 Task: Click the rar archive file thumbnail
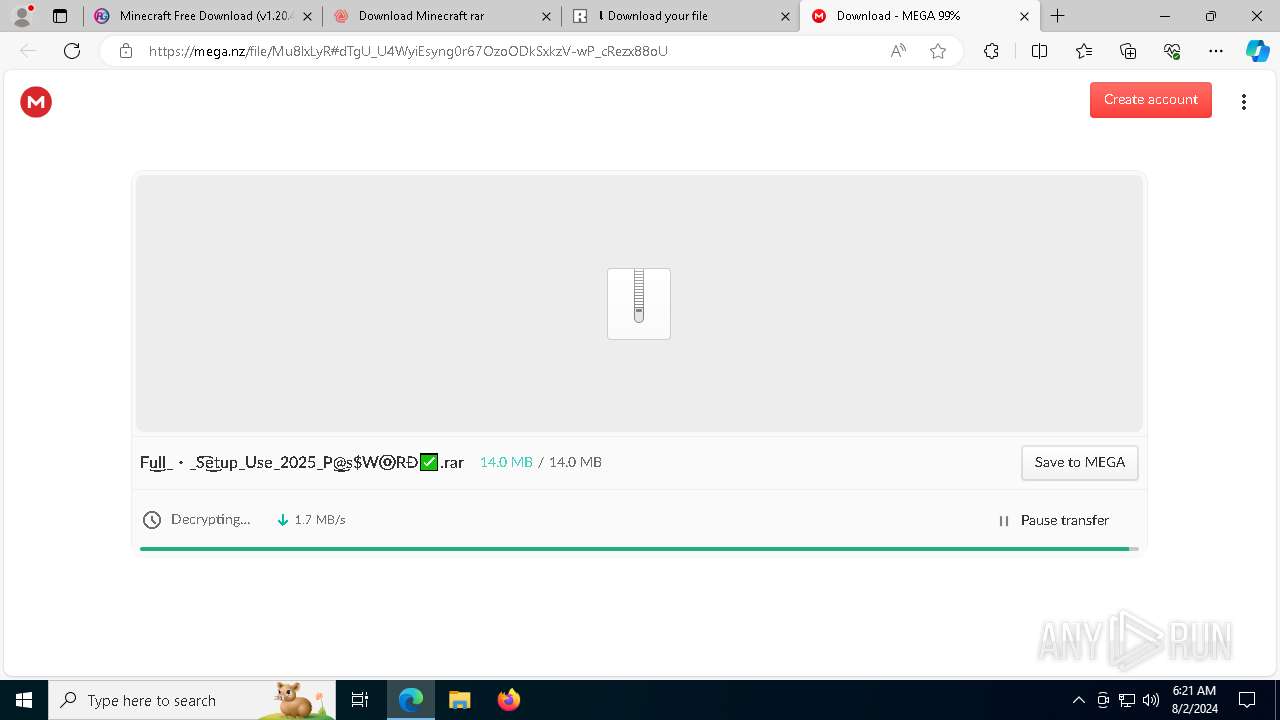pos(639,303)
